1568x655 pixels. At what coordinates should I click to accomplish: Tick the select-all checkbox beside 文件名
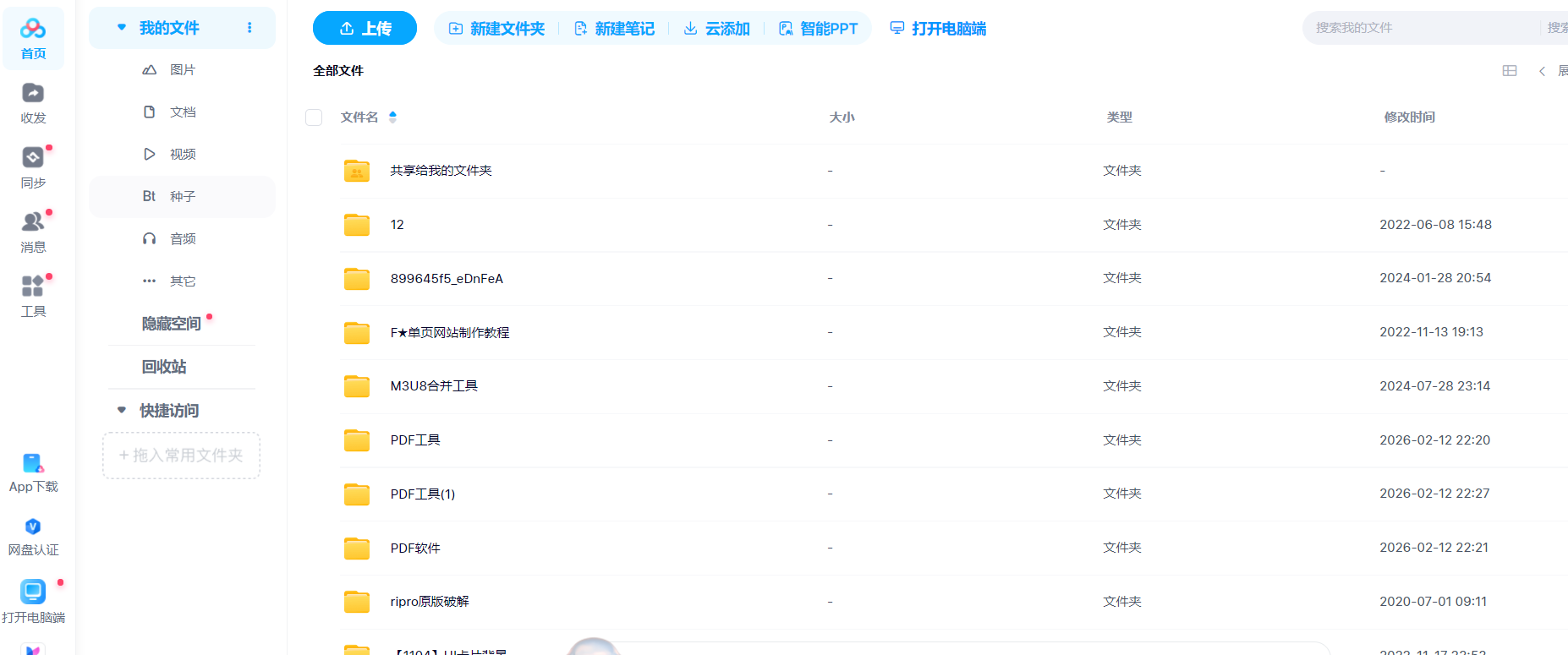tap(314, 117)
